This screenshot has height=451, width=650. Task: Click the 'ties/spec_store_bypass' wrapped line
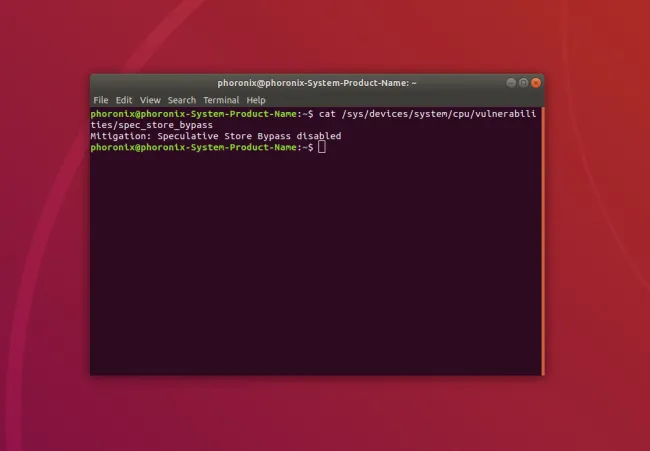(150, 125)
